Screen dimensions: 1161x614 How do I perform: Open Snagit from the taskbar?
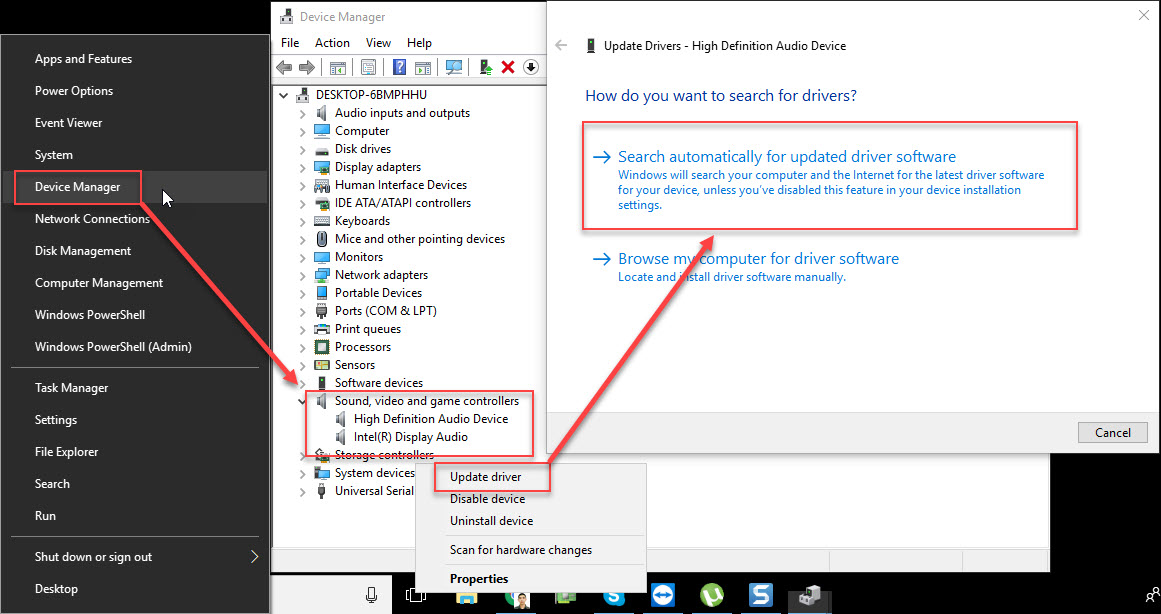click(x=760, y=595)
